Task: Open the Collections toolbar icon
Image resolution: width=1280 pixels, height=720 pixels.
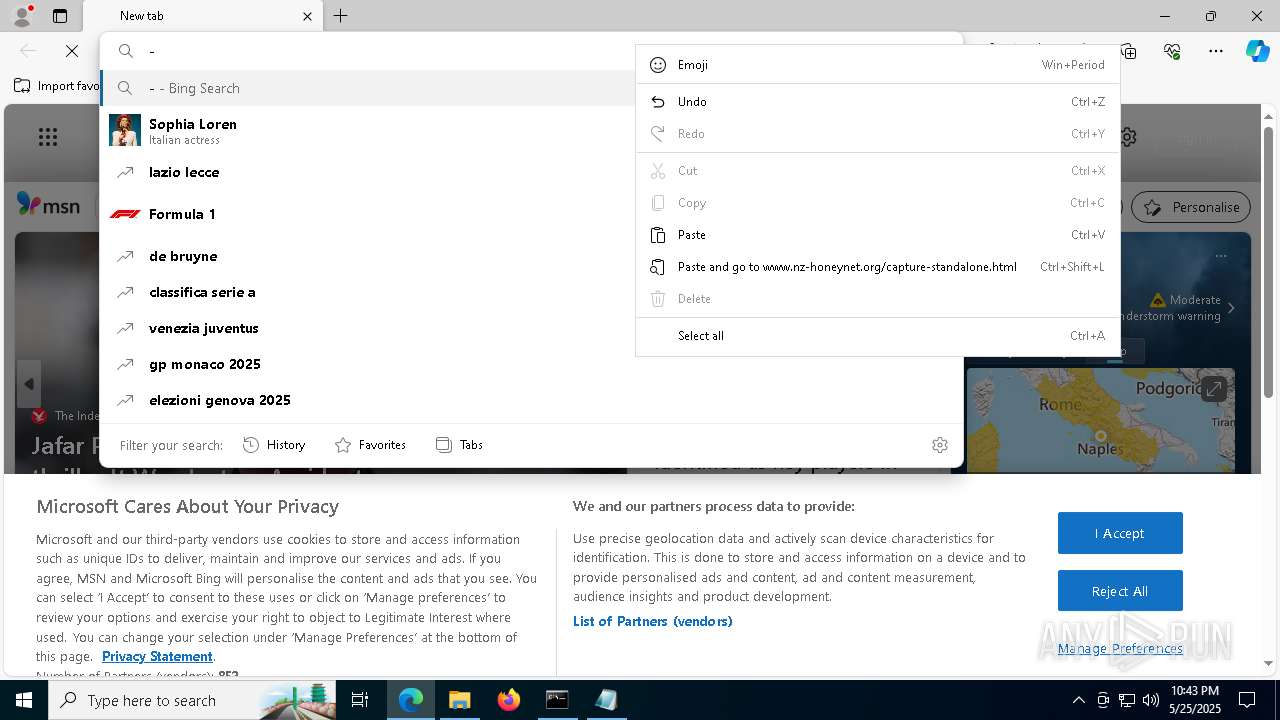Action: pos(1128,51)
